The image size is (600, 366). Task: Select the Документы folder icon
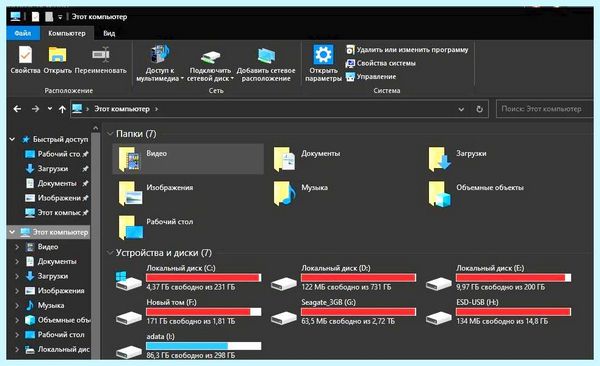coord(284,159)
